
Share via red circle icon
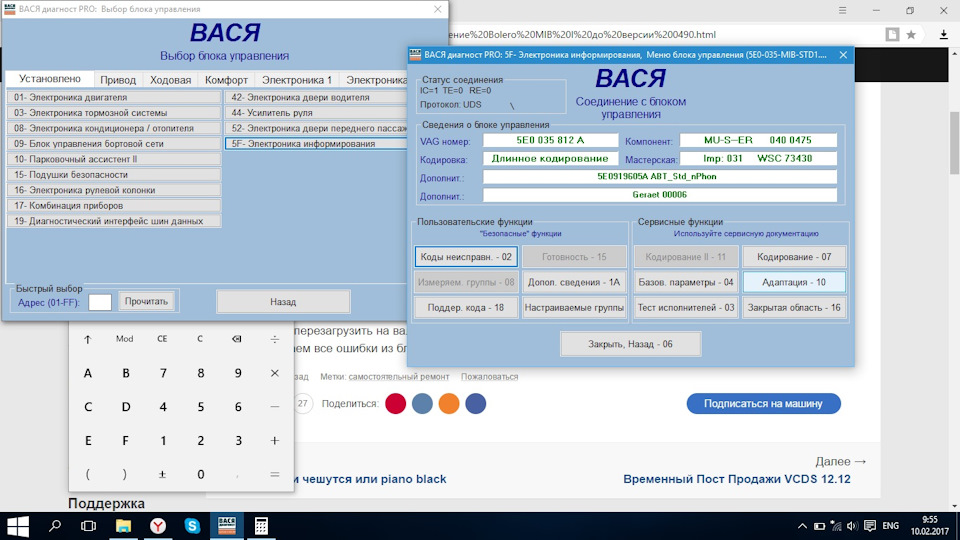pos(396,403)
